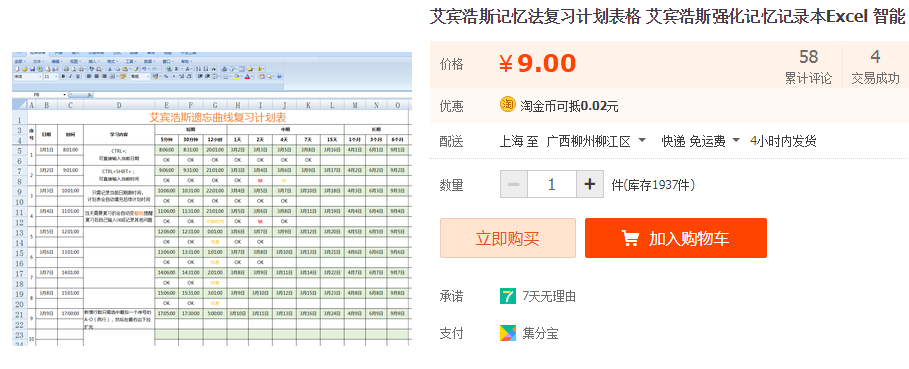Increase quantity with the plus button
This screenshot has height=369, width=909.
pyautogui.click(x=590, y=185)
